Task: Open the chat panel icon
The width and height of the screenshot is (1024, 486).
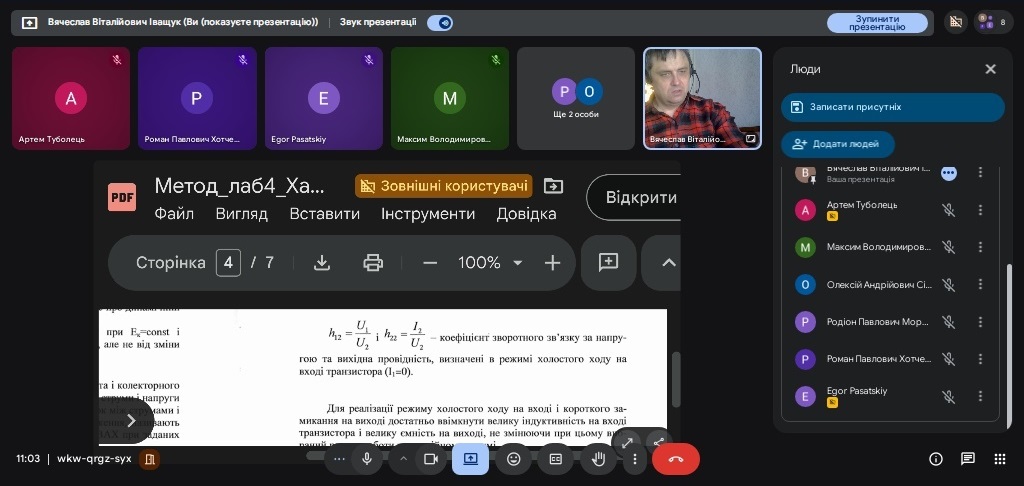Action: 968,459
